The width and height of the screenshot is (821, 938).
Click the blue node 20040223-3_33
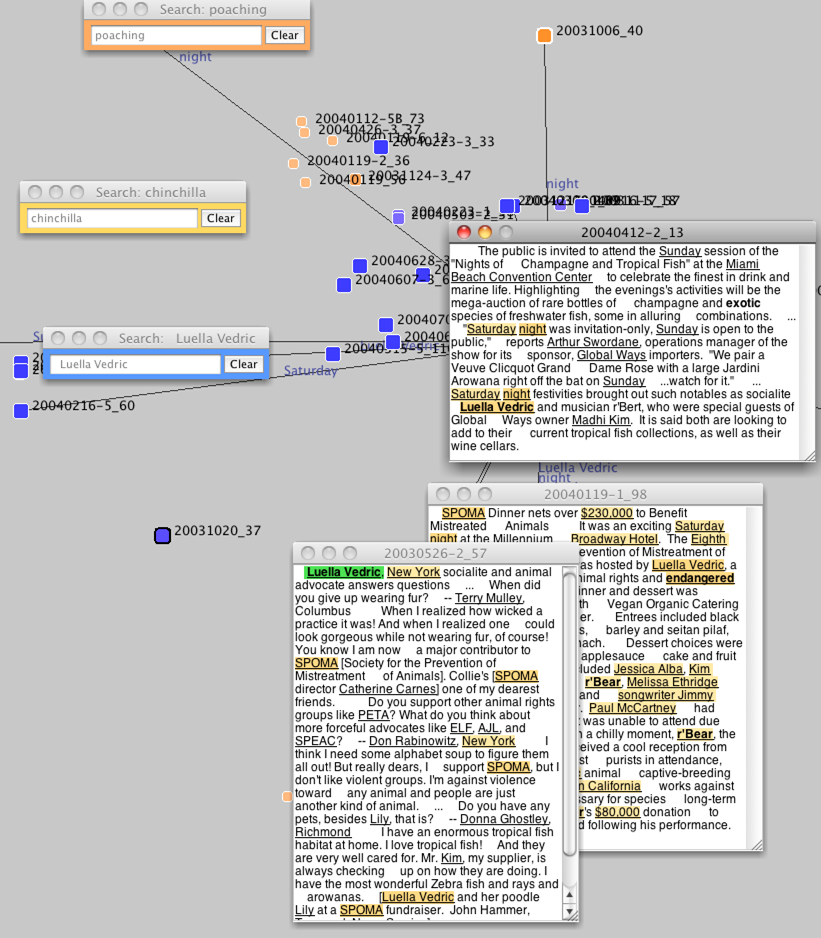coord(381,147)
